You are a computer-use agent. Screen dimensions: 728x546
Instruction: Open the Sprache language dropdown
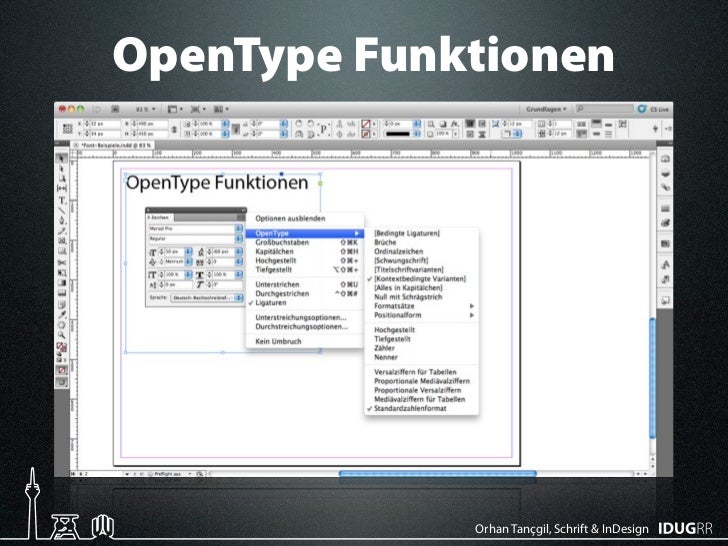coord(207,297)
